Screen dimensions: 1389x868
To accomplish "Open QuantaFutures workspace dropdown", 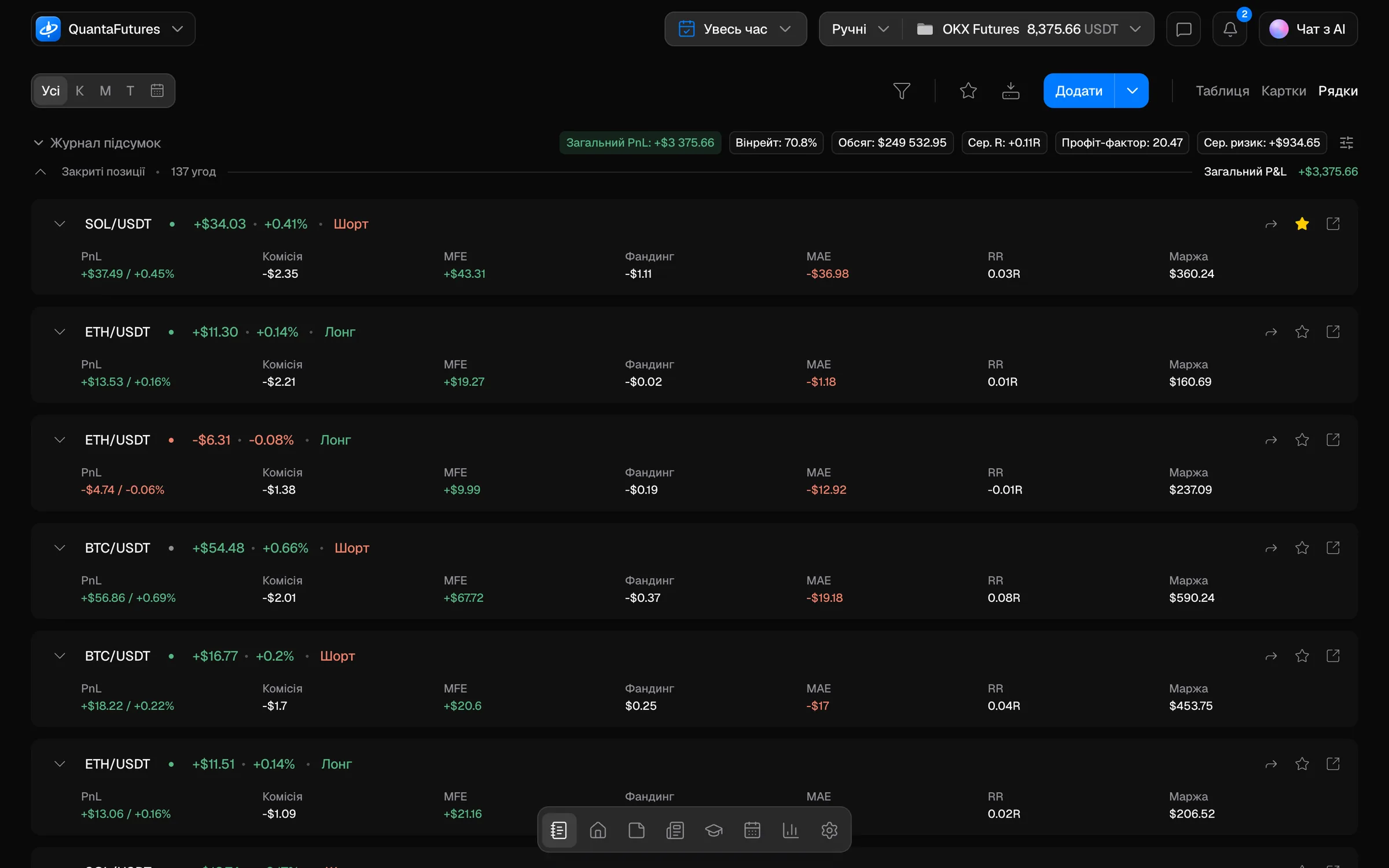I will click(113, 29).
